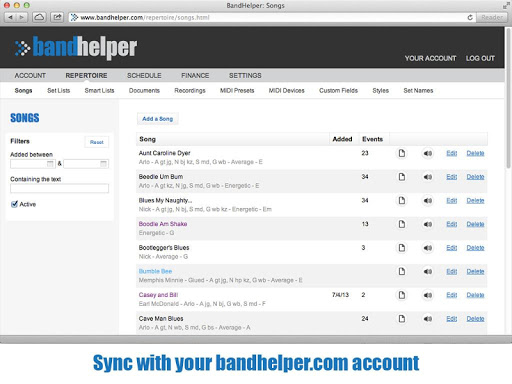Open the SCHEDULE menu
The height and width of the screenshot is (384, 512).
(144, 76)
